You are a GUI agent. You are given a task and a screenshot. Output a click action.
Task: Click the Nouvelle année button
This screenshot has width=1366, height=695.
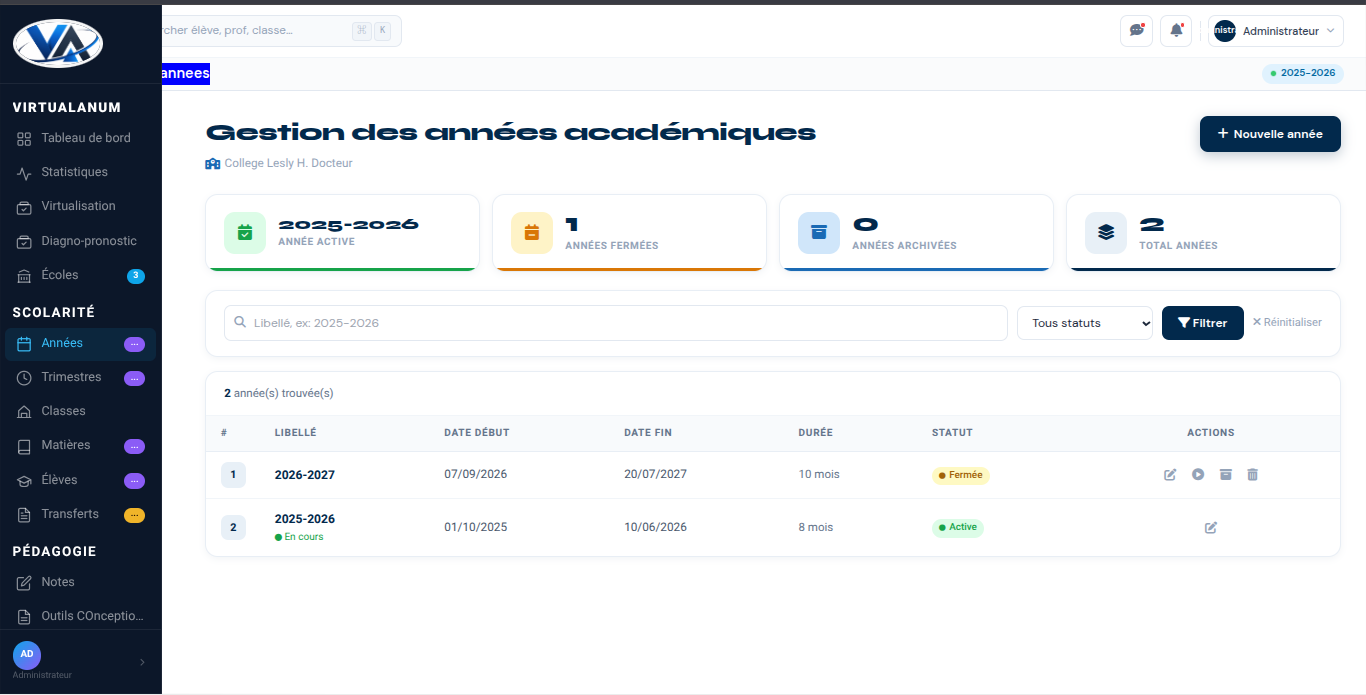click(1270, 134)
